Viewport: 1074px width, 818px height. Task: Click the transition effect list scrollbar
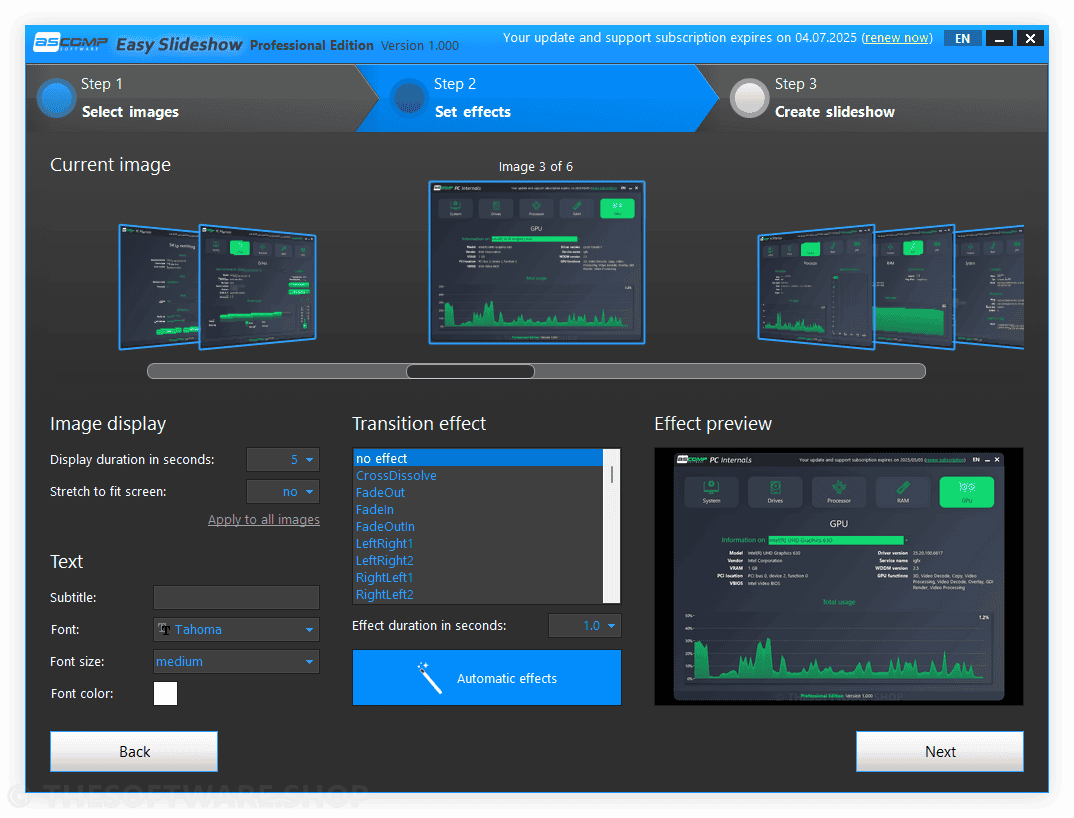[612, 526]
